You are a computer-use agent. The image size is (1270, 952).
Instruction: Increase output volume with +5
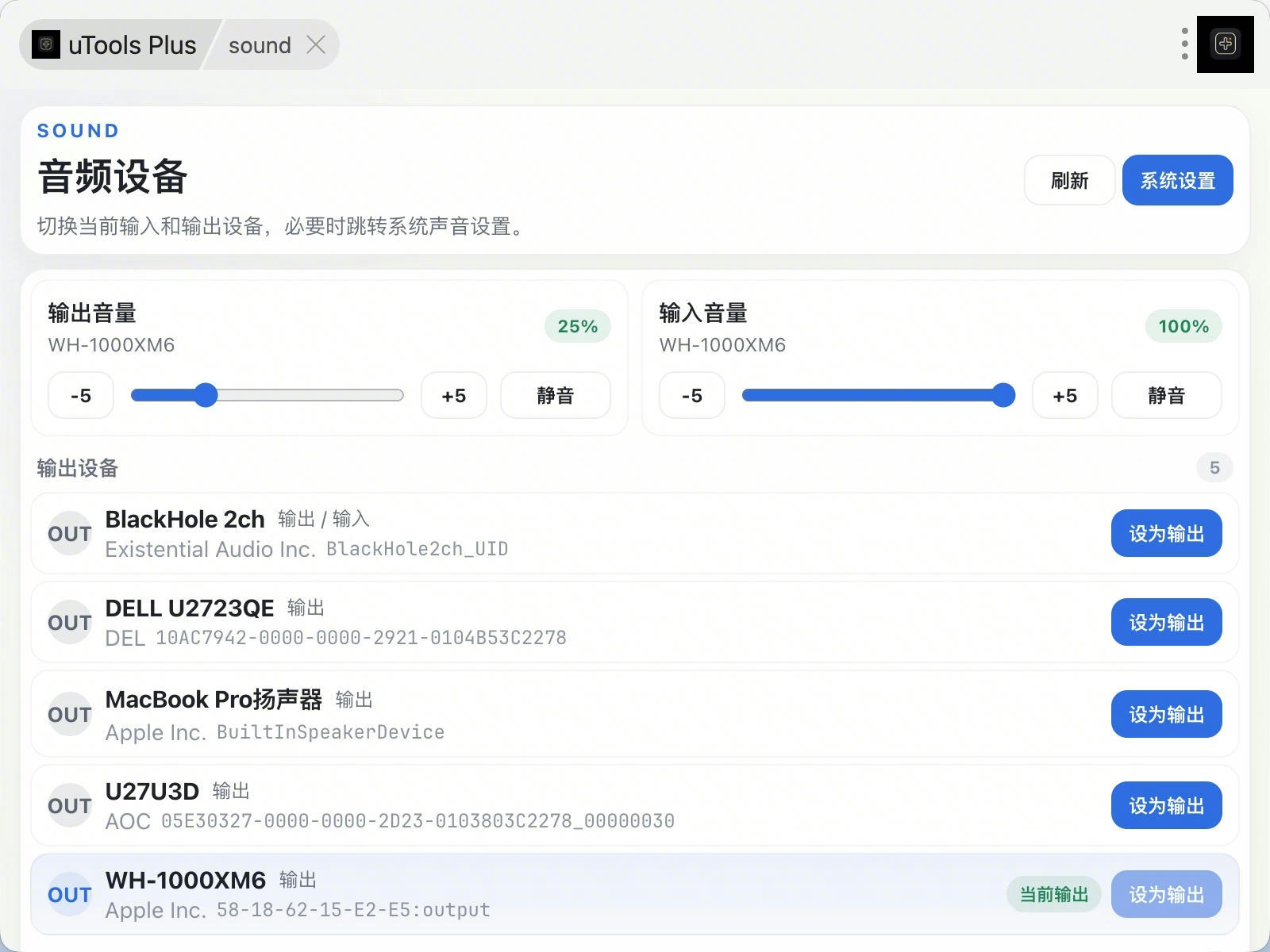[454, 395]
